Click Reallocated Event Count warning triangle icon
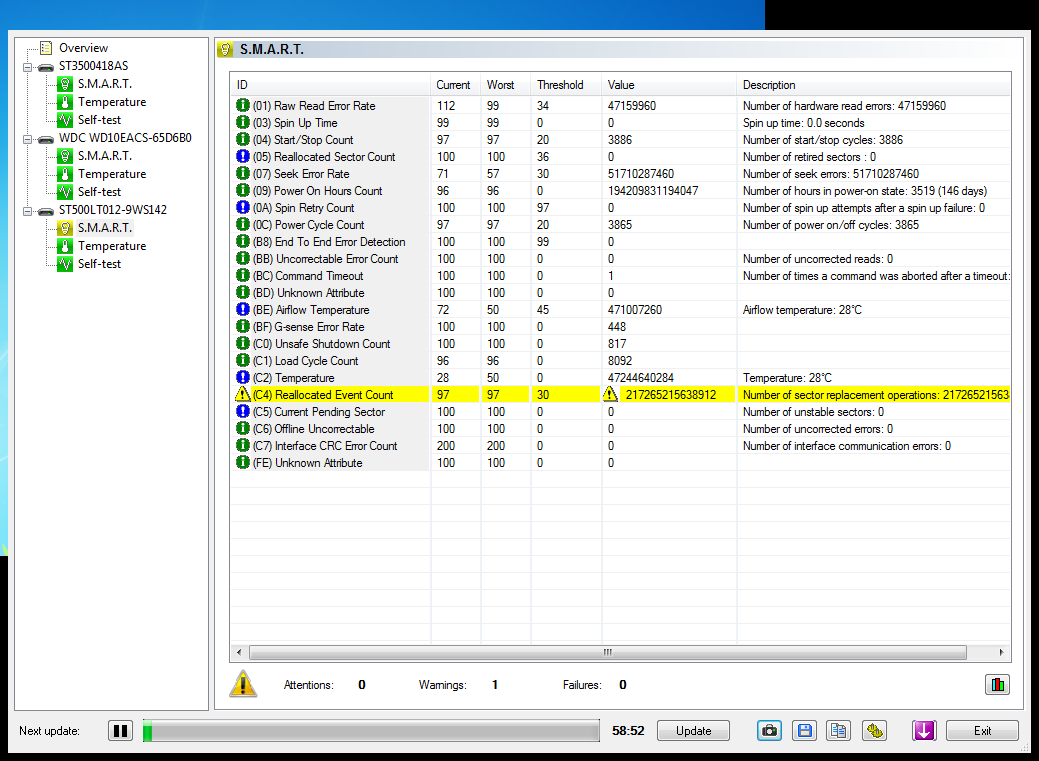This screenshot has height=761, width=1039. (x=242, y=395)
